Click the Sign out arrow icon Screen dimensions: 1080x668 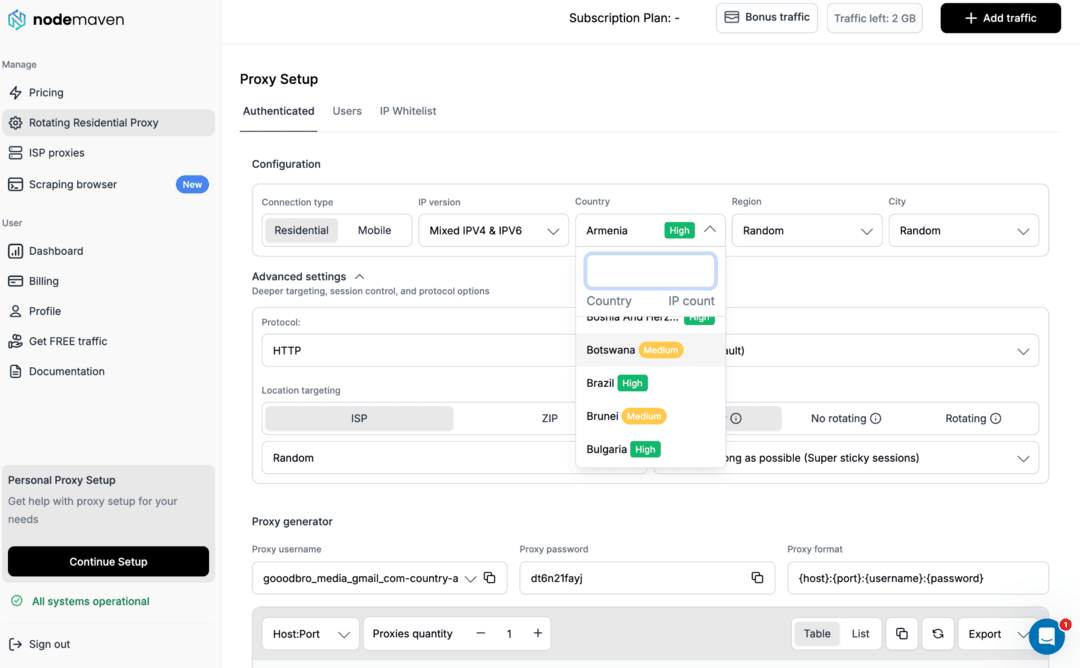15,644
